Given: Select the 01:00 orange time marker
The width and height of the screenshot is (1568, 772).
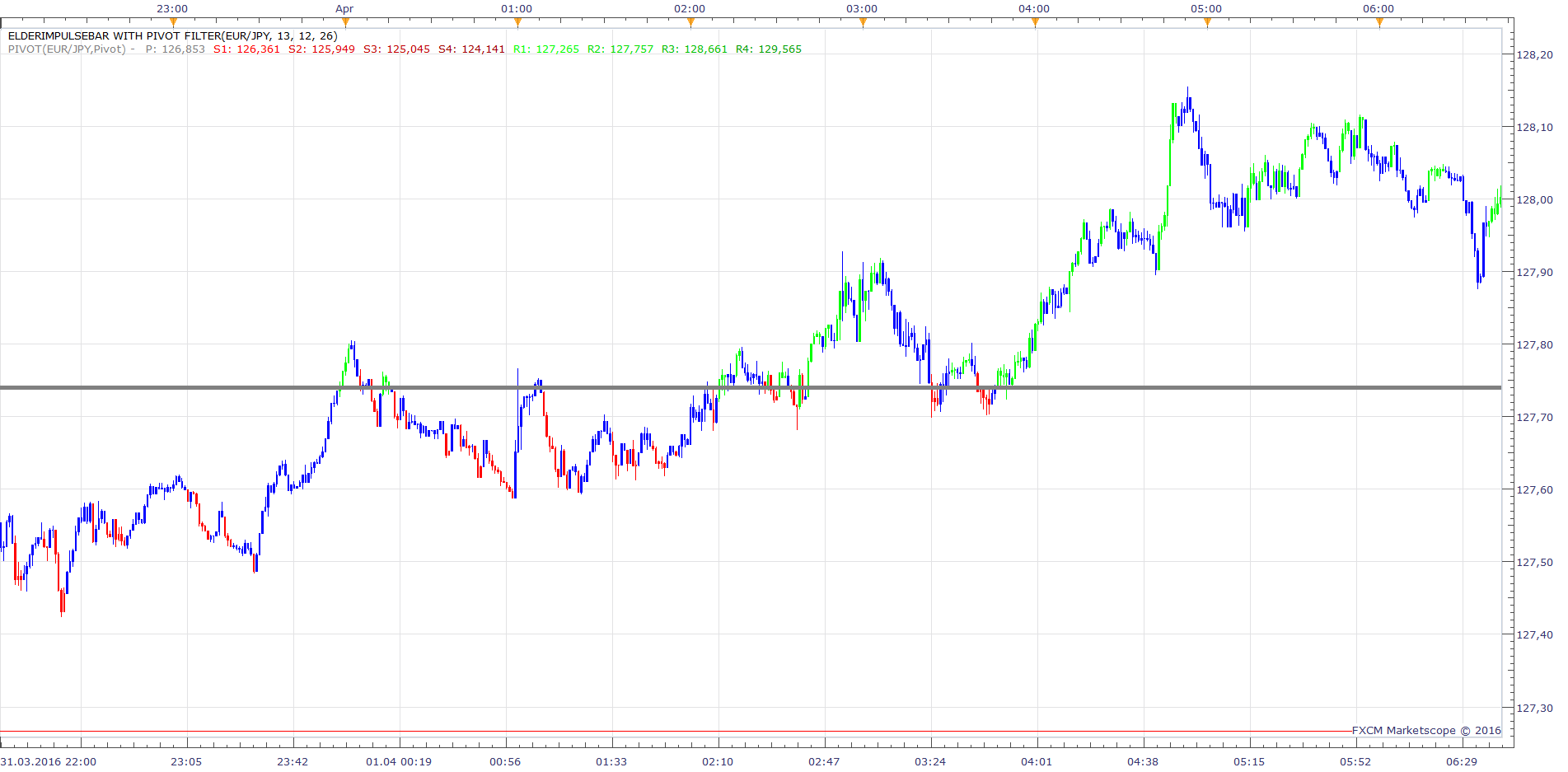Looking at the screenshot, I should pyautogui.click(x=517, y=22).
